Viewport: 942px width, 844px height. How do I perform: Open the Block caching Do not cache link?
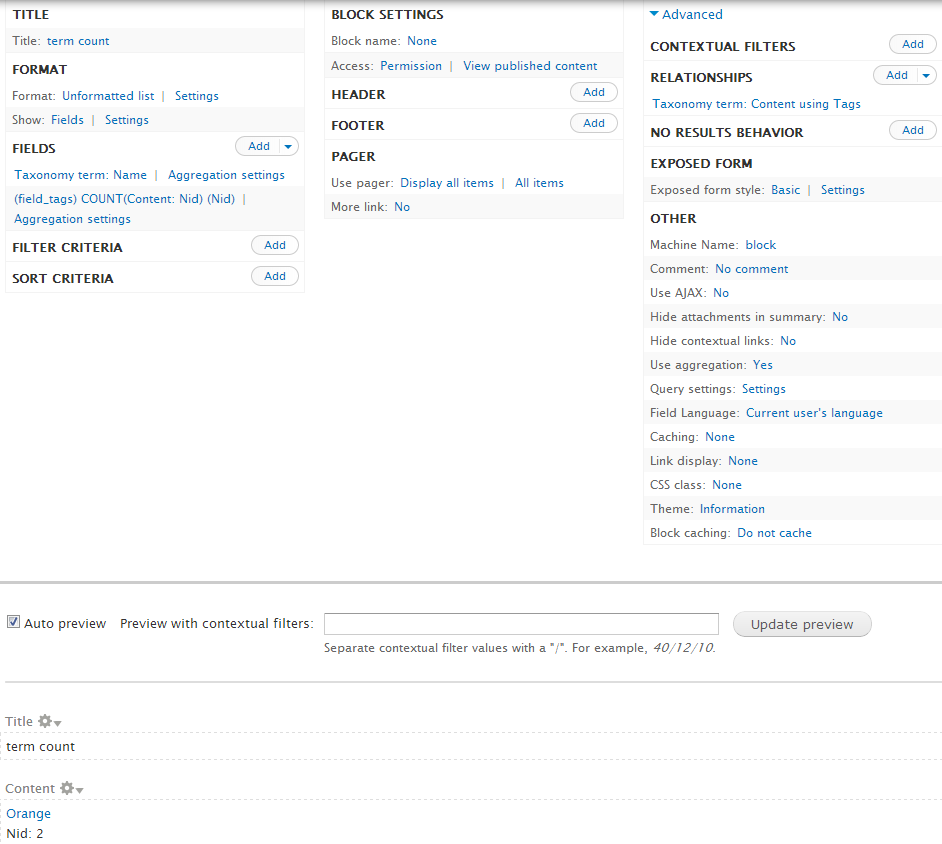click(774, 533)
